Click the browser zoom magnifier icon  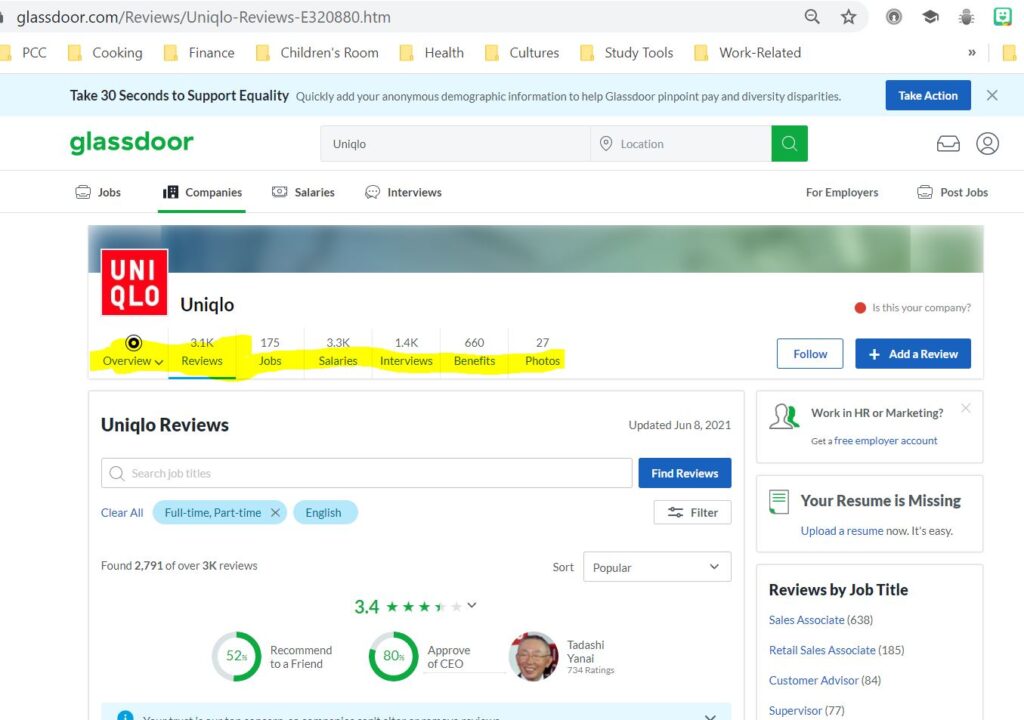pos(812,16)
